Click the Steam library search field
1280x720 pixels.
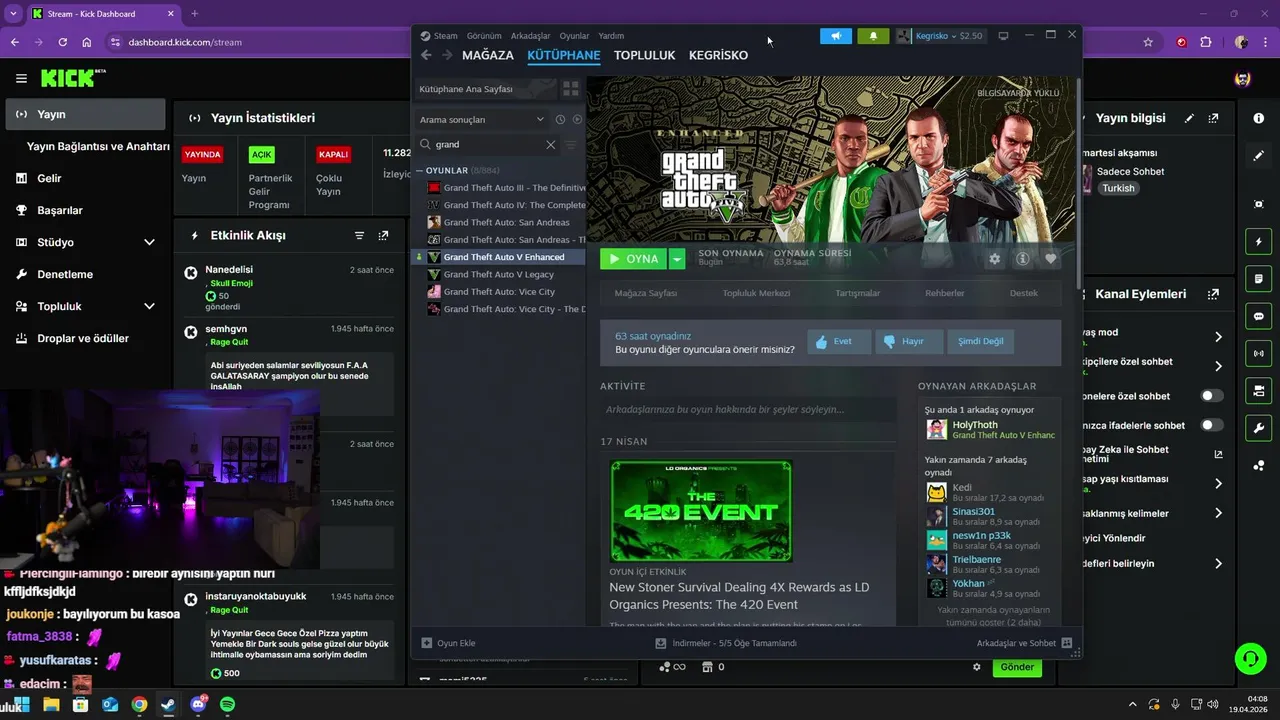pyautogui.click(x=488, y=144)
